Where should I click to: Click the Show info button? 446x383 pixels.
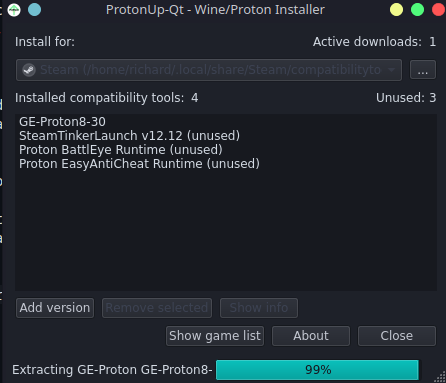259,308
